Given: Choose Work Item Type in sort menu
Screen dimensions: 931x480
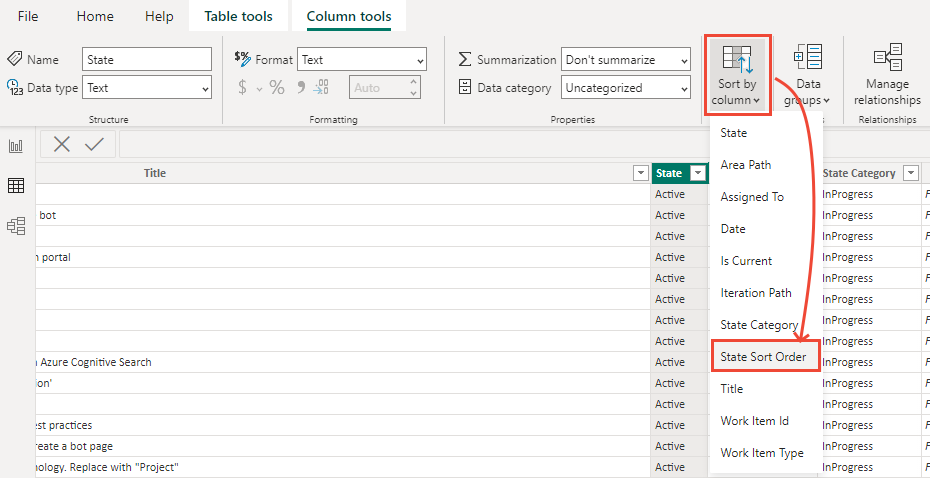Looking at the screenshot, I should [766, 453].
